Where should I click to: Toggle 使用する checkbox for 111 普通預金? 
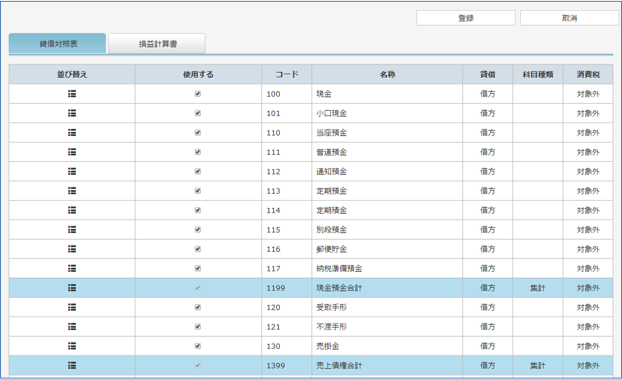click(x=198, y=152)
